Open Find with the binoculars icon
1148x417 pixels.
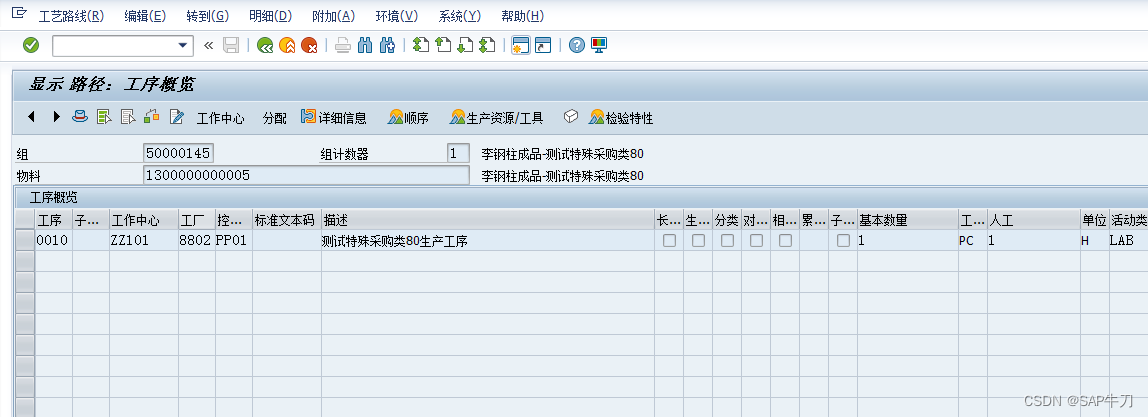tap(365, 45)
